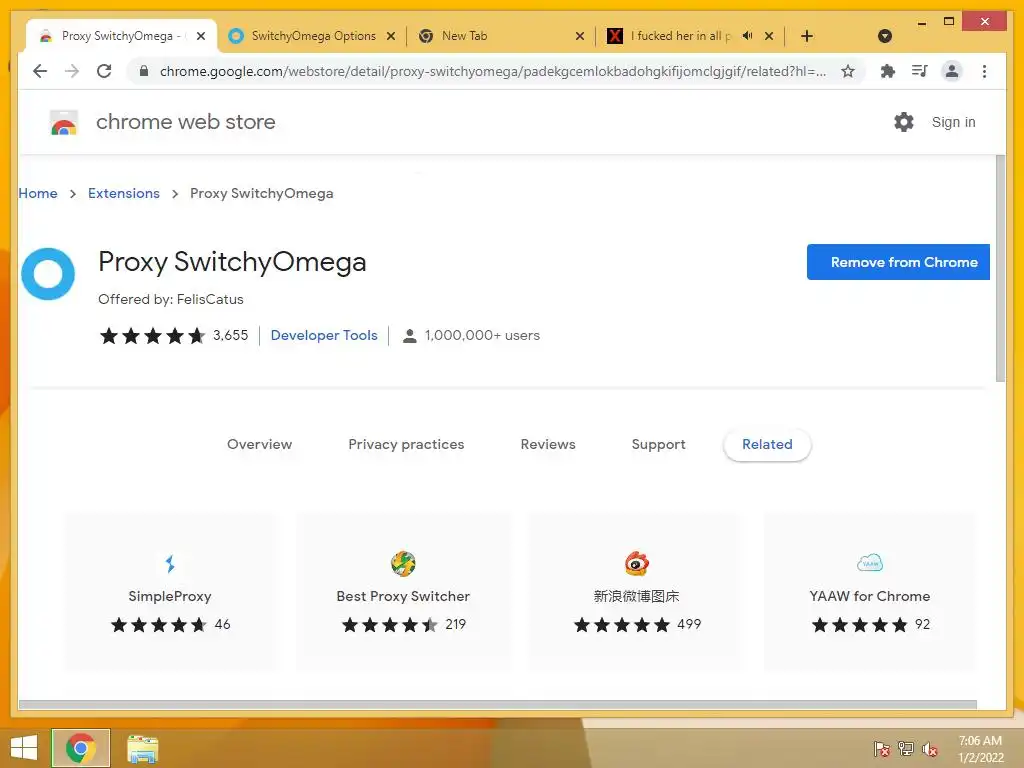The height and width of the screenshot is (768, 1024).
Task: Click the network tray icon
Action: 906,748
